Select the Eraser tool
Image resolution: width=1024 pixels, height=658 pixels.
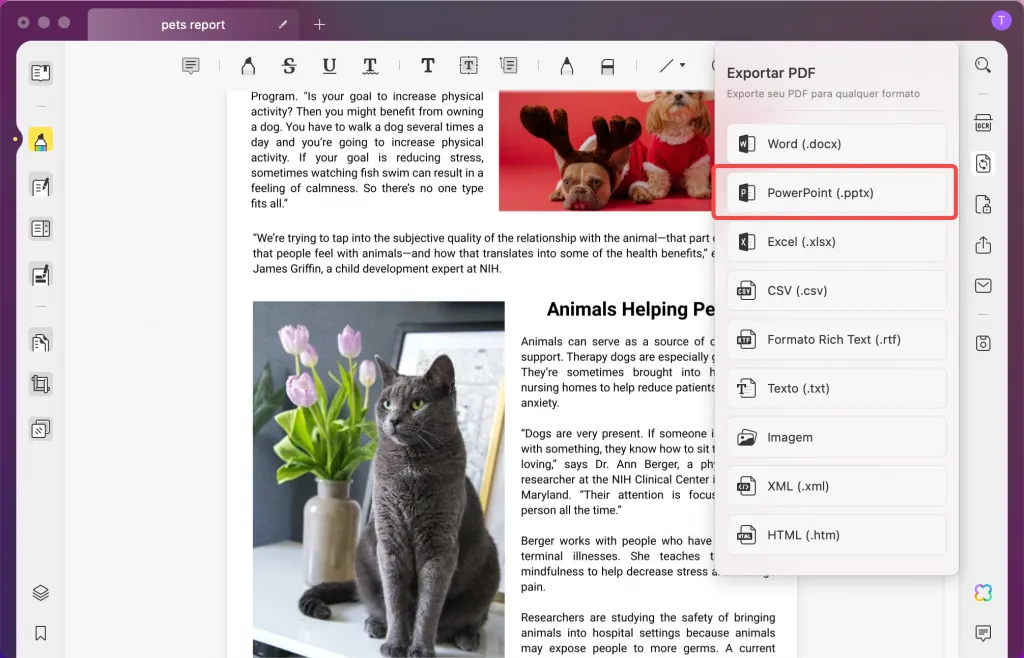coord(608,65)
